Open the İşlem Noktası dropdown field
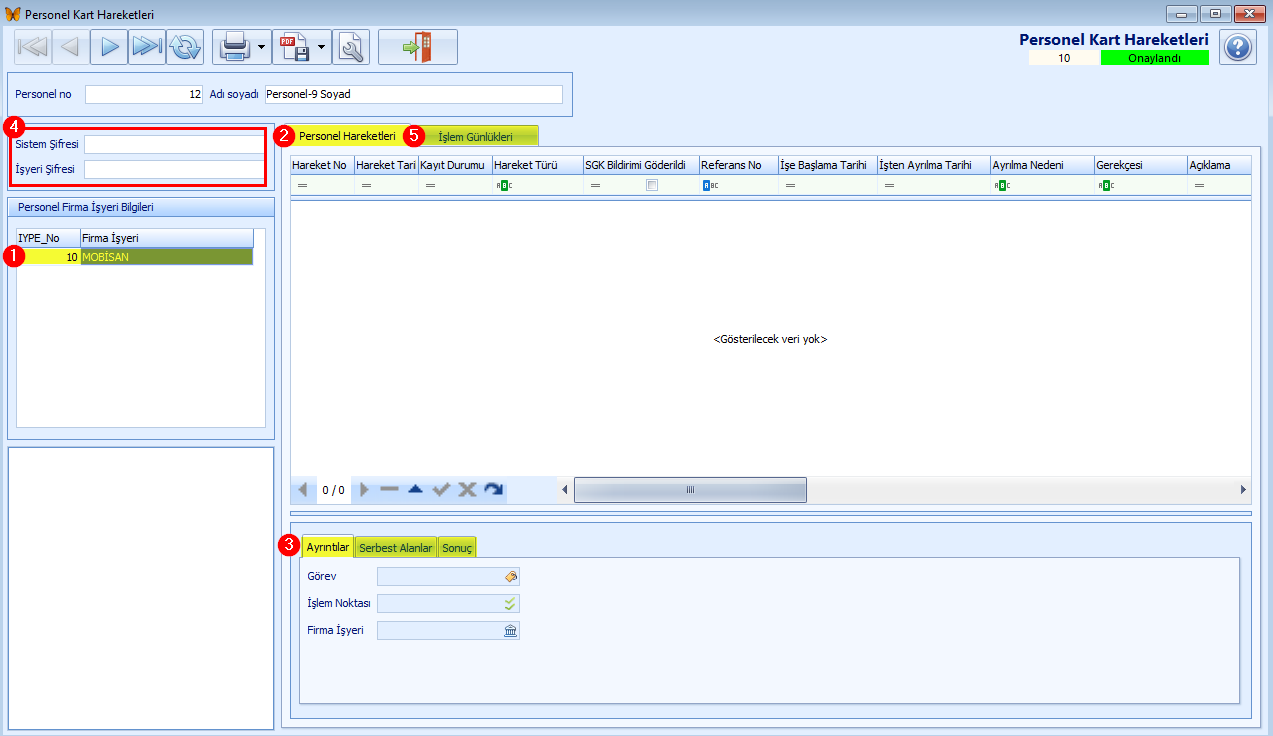The image size is (1273, 736). tap(510, 604)
